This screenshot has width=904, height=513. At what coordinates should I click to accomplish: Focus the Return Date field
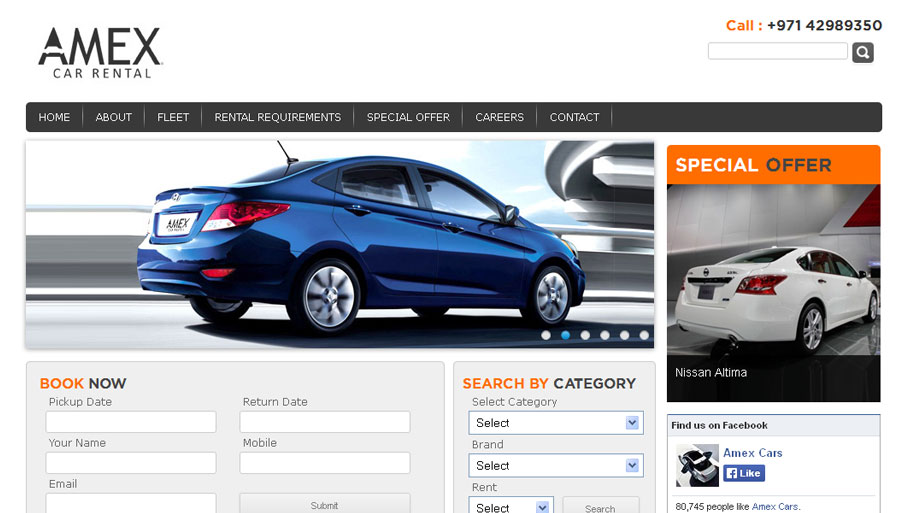click(x=325, y=422)
